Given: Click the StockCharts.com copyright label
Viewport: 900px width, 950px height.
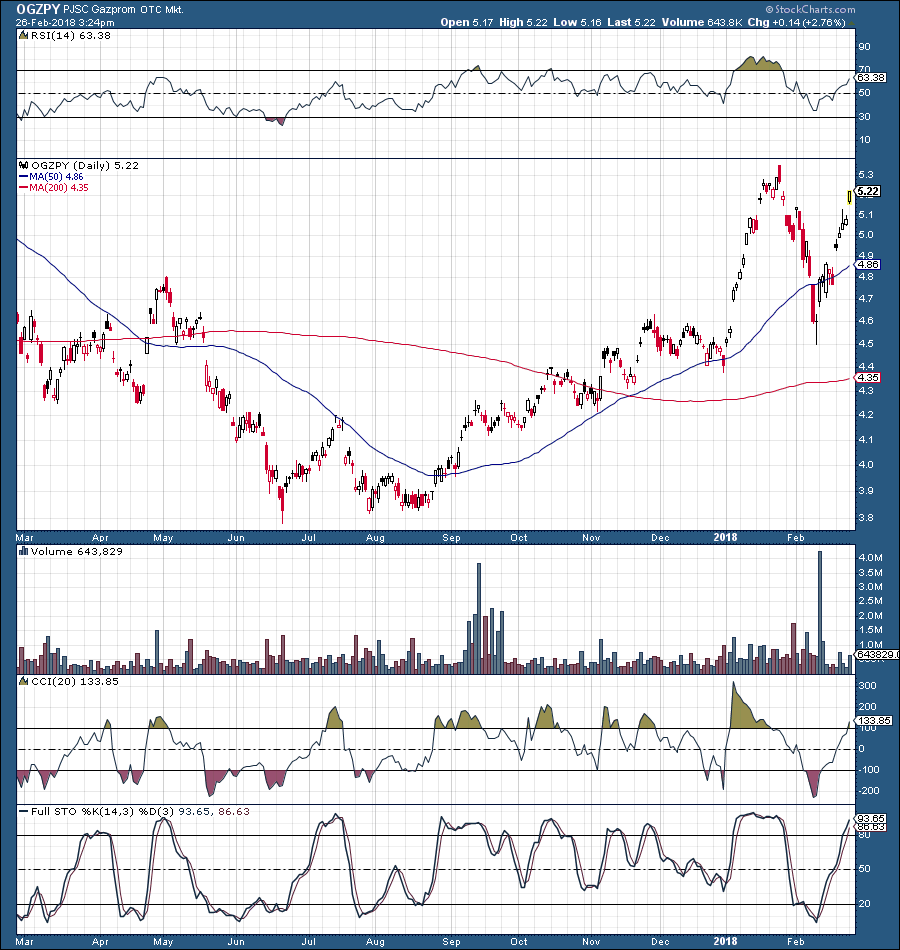Looking at the screenshot, I should click(810, 9).
